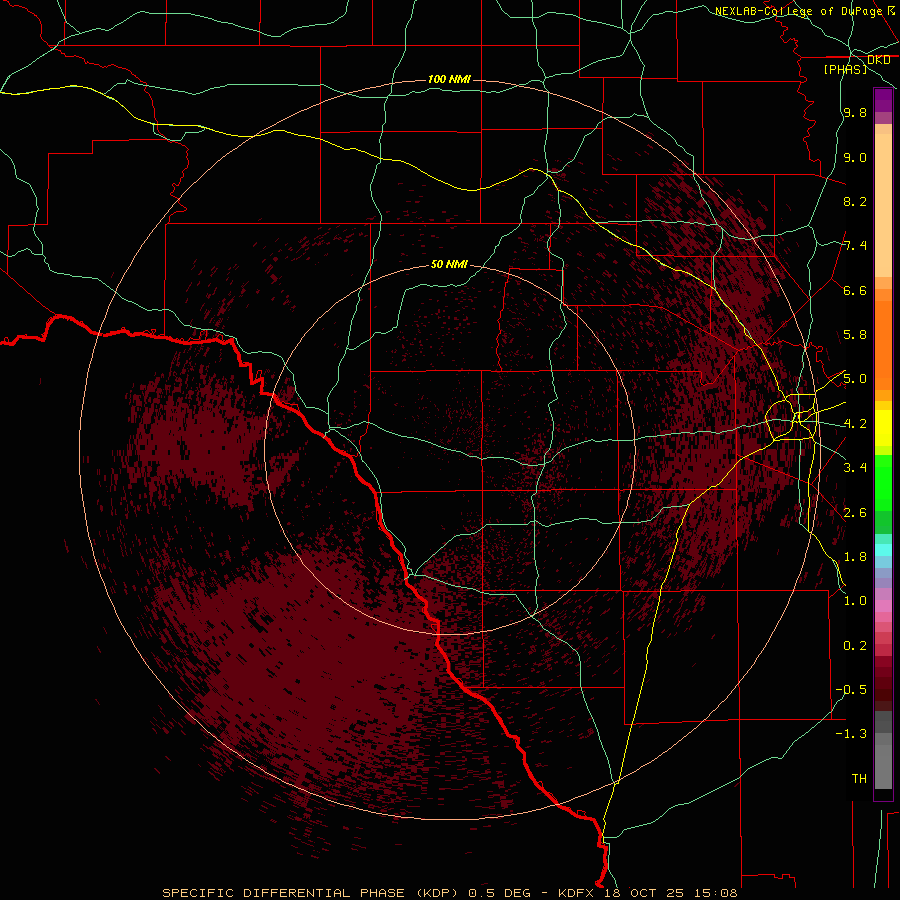The width and height of the screenshot is (900, 900).
Task: Select the 6.6 scale value
Action: pos(855,290)
